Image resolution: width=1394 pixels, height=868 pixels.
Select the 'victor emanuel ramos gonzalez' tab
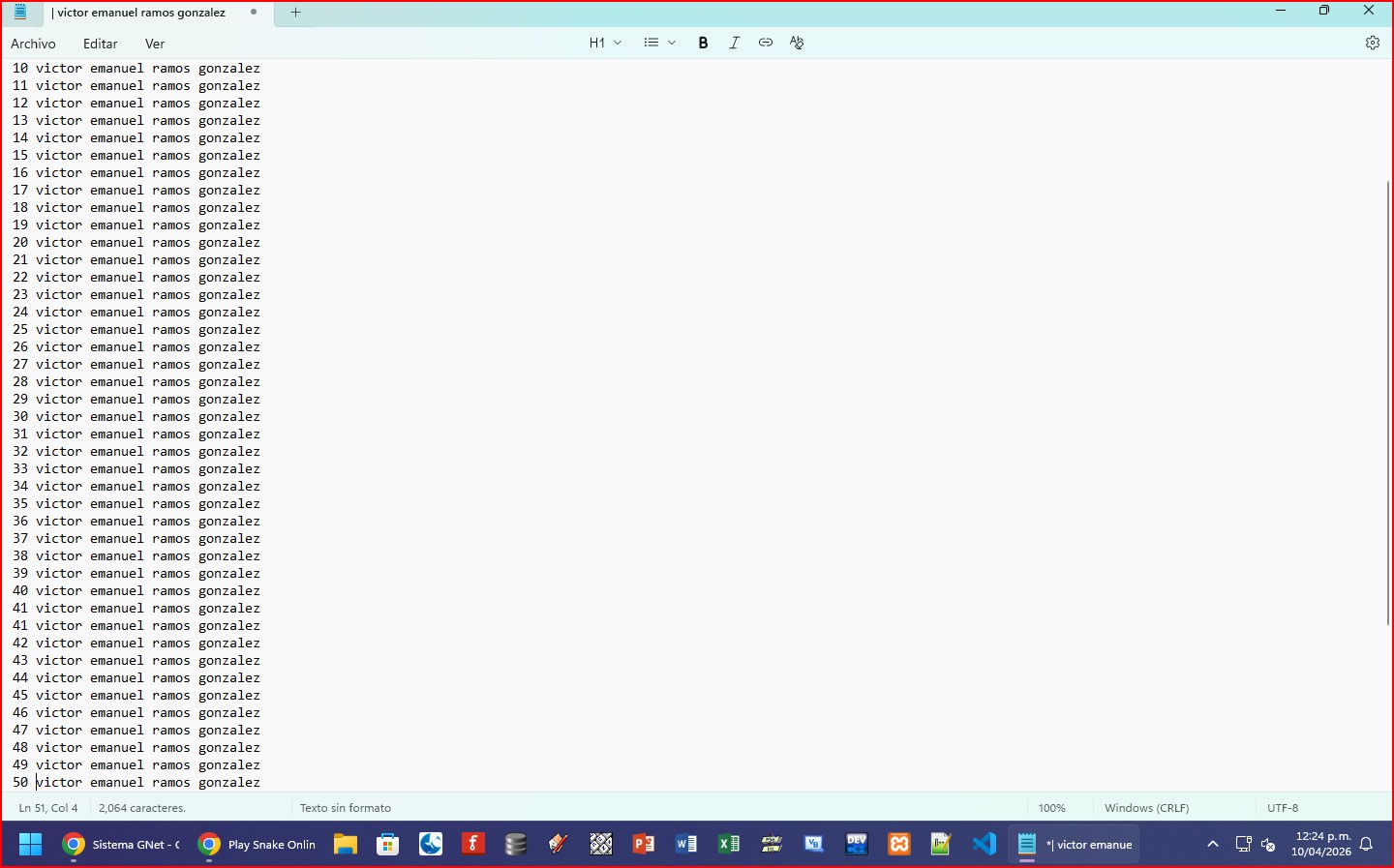tap(140, 13)
